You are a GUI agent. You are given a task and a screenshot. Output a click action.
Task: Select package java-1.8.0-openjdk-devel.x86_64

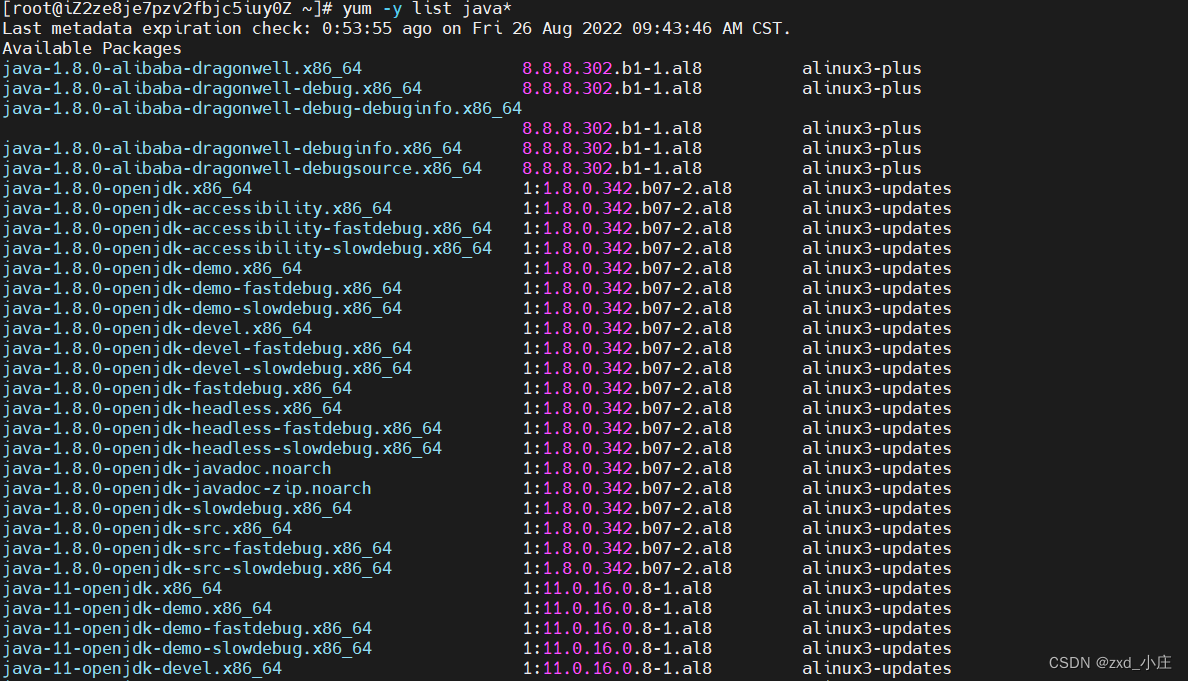pos(157,329)
